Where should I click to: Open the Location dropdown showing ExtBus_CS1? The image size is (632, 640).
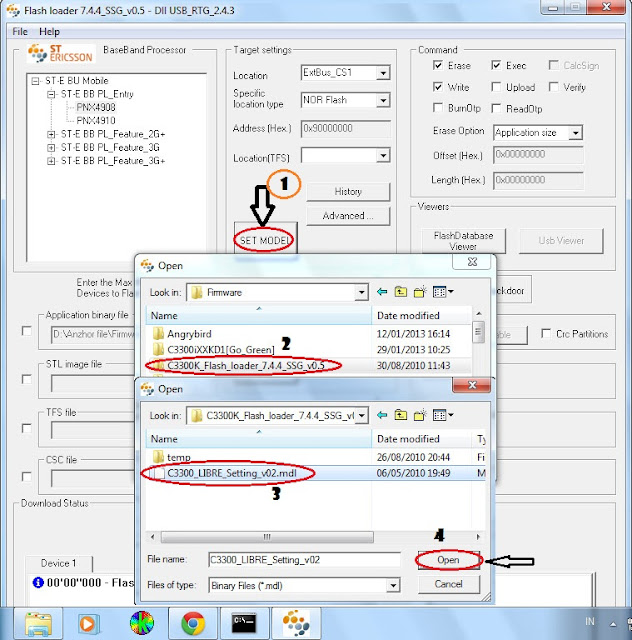(383, 73)
